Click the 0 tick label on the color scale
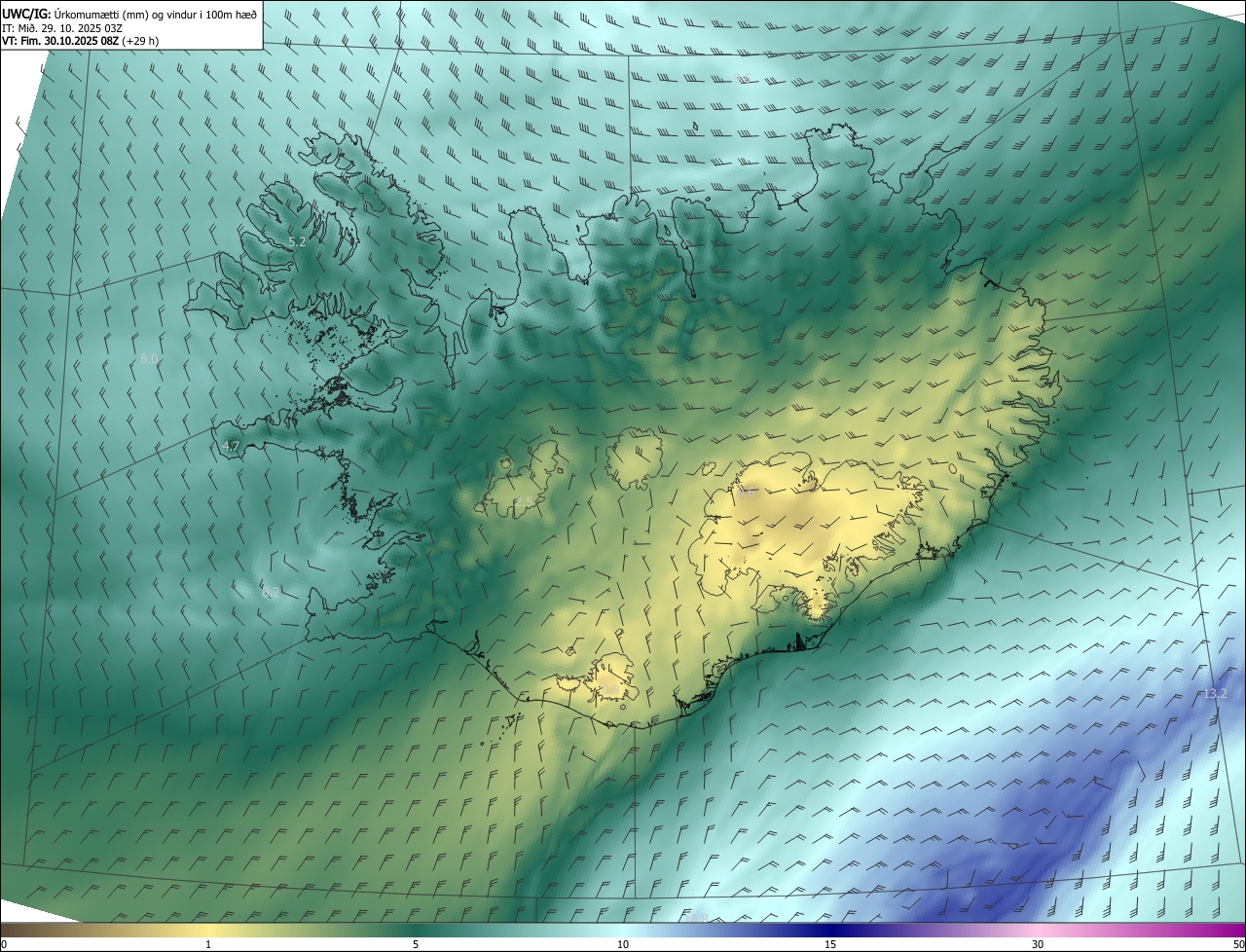 (x=4, y=944)
